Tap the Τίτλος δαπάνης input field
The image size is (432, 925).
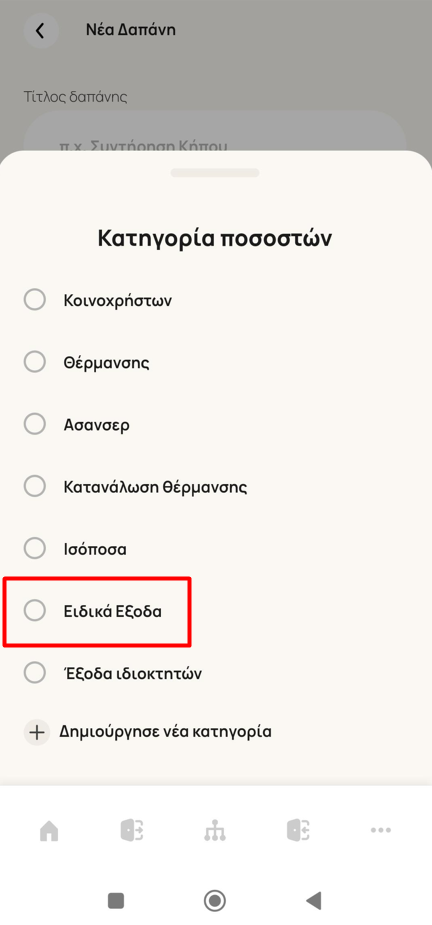[215, 131]
